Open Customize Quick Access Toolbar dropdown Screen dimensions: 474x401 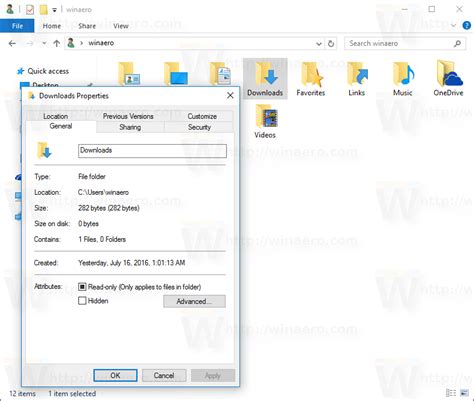pos(54,10)
